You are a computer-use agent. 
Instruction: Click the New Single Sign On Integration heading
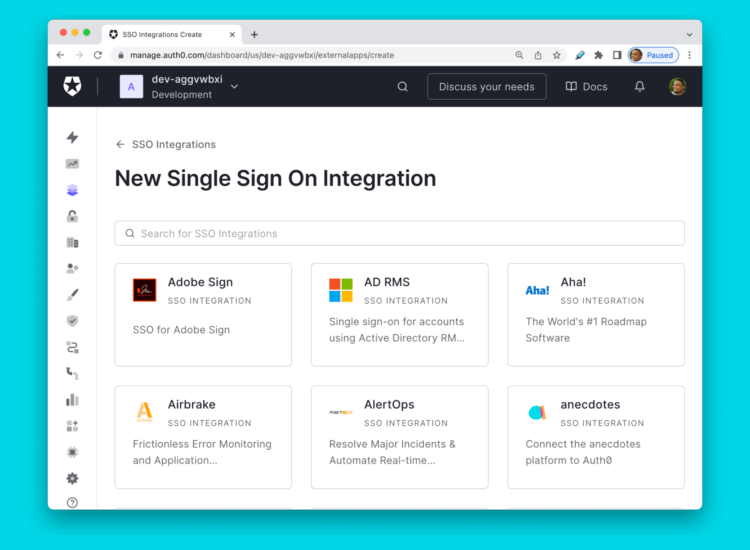(276, 178)
